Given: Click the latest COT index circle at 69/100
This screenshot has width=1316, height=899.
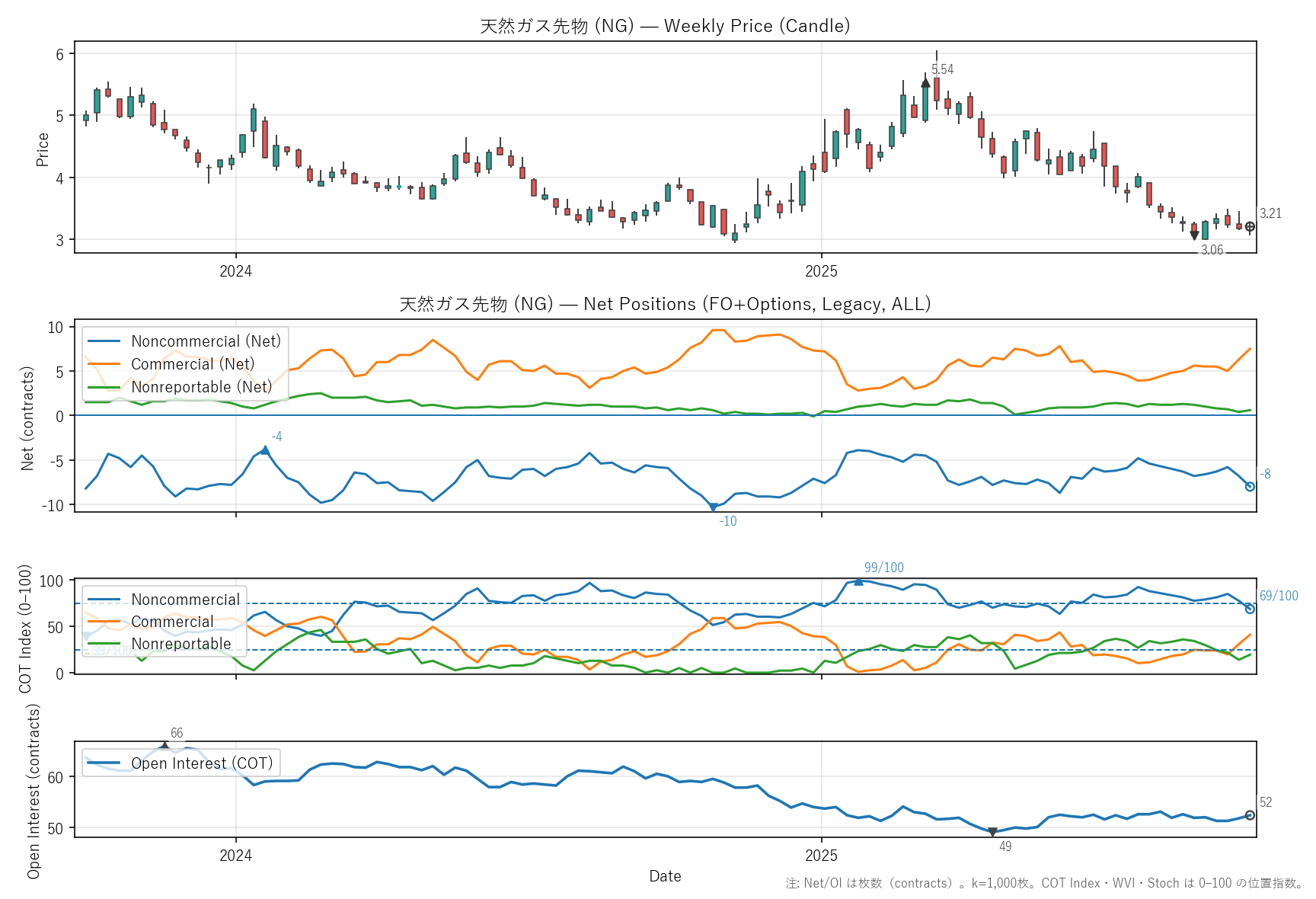Looking at the screenshot, I should pos(1250,609).
